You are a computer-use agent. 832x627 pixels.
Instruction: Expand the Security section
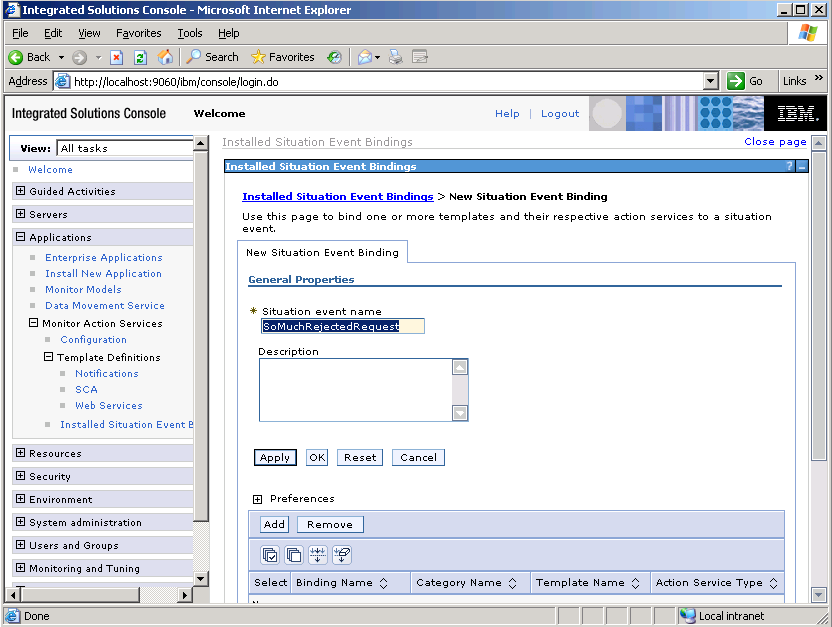[20, 476]
